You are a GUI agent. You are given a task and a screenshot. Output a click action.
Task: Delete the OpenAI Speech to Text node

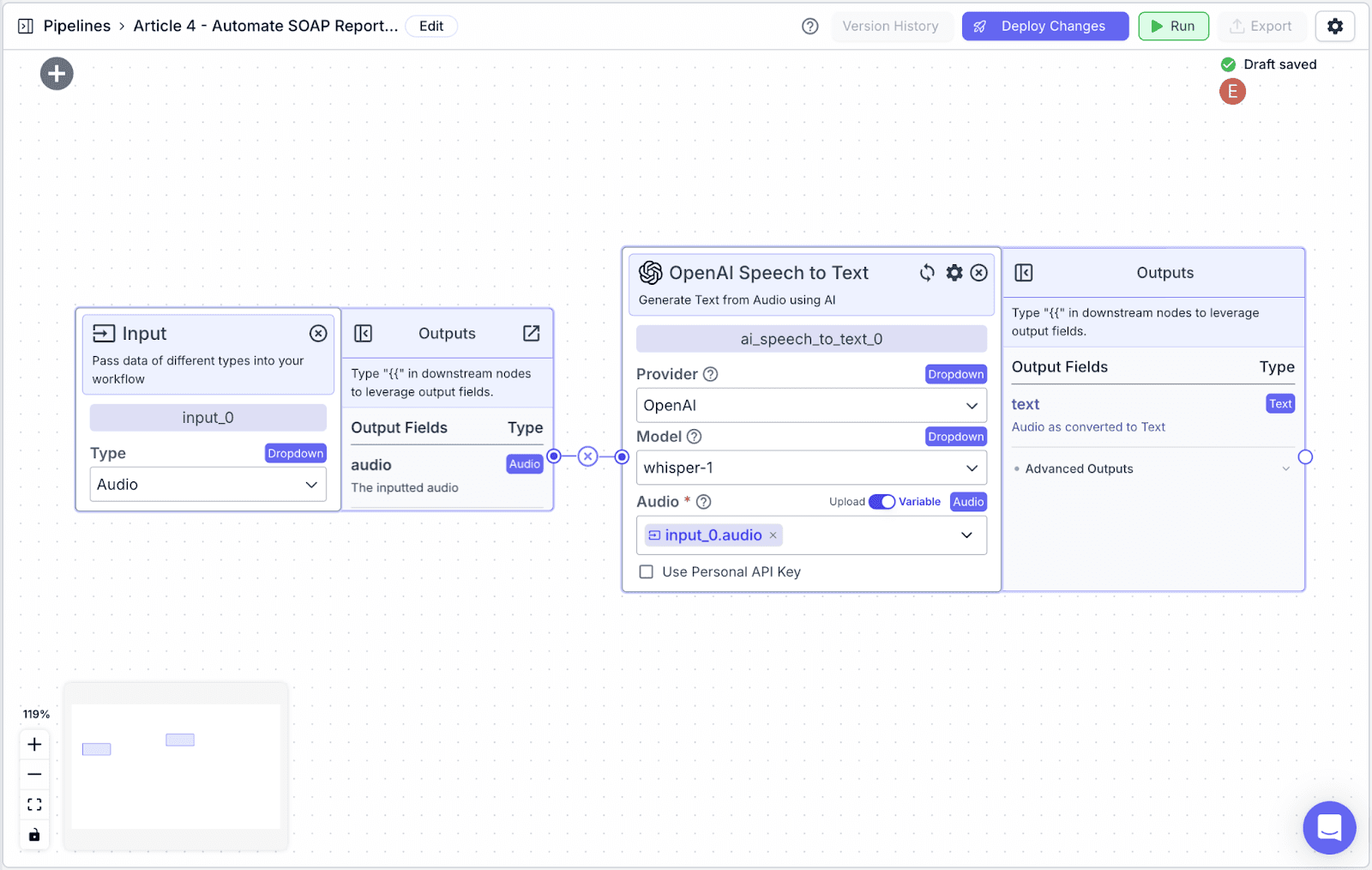tap(978, 273)
